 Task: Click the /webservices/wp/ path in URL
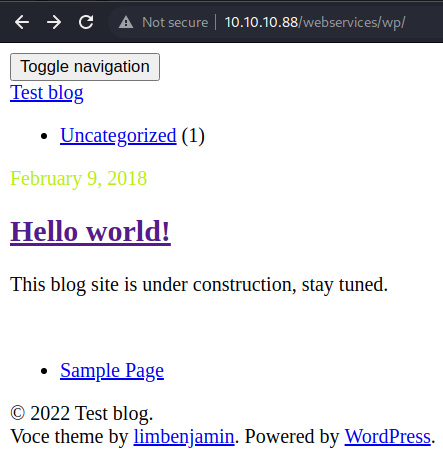(352, 22)
